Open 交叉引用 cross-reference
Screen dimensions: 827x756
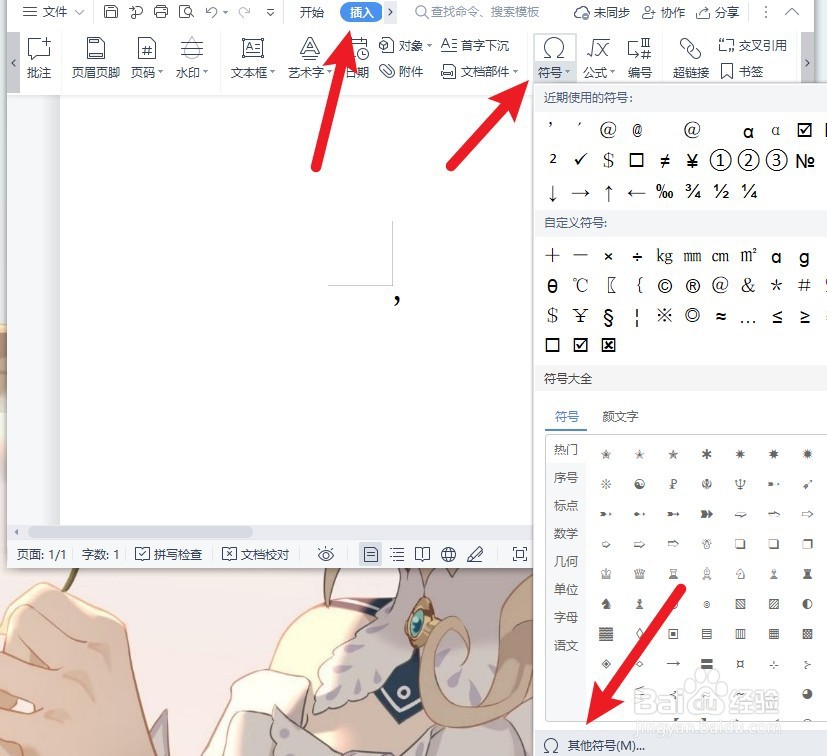pos(753,46)
